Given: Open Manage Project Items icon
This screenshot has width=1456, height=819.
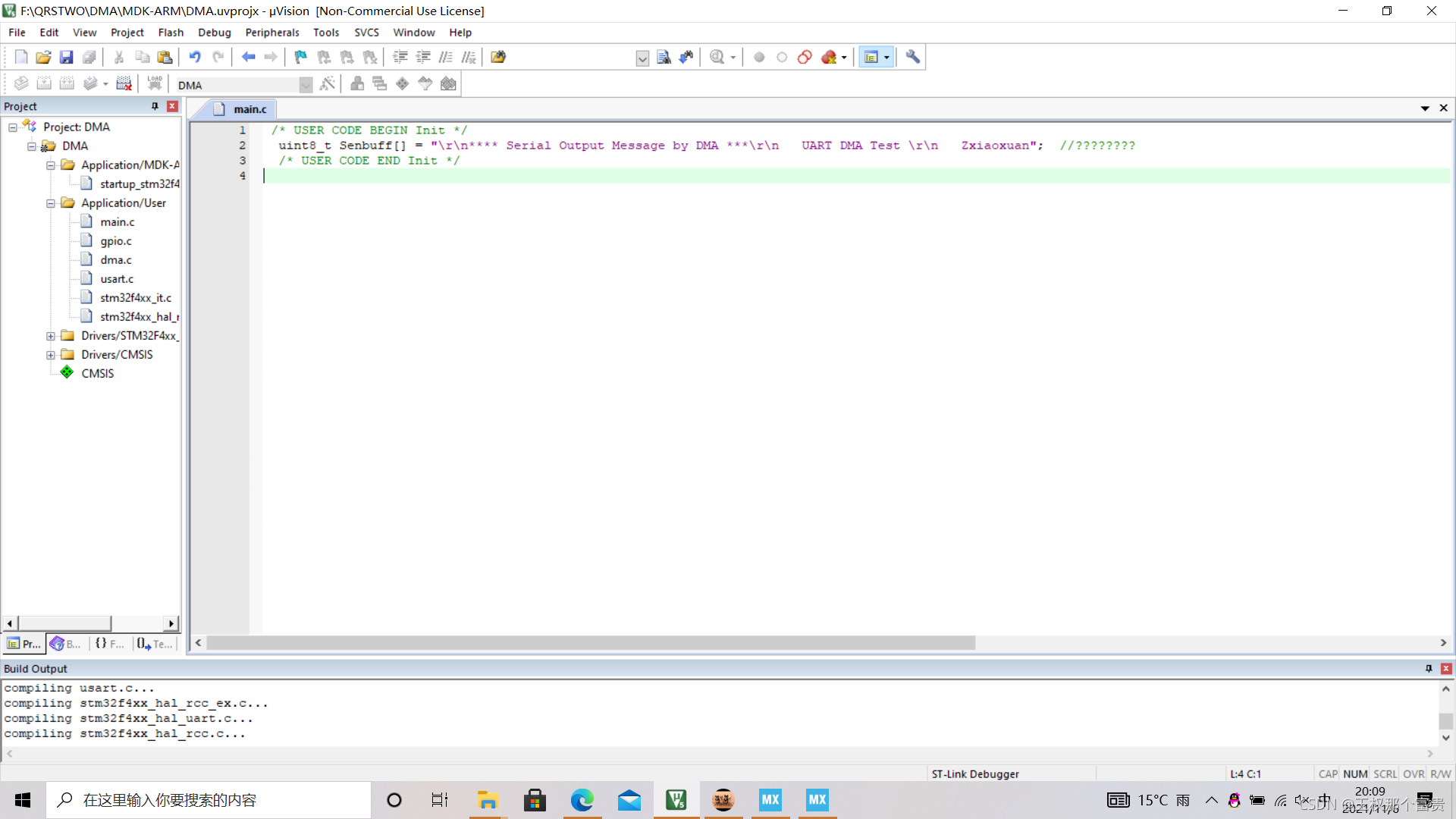Looking at the screenshot, I should (357, 83).
